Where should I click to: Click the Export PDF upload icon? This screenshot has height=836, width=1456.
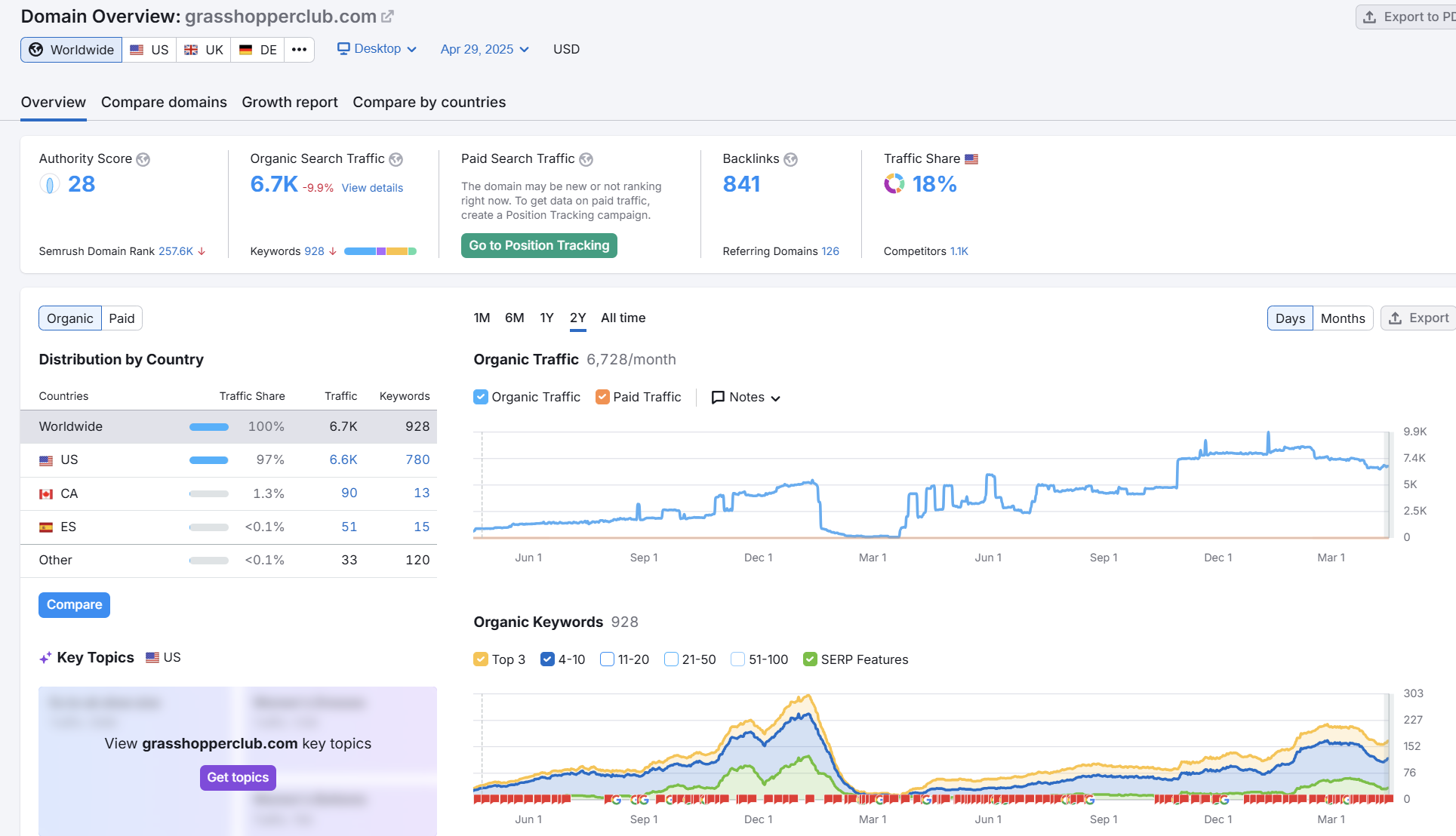coord(1369,17)
